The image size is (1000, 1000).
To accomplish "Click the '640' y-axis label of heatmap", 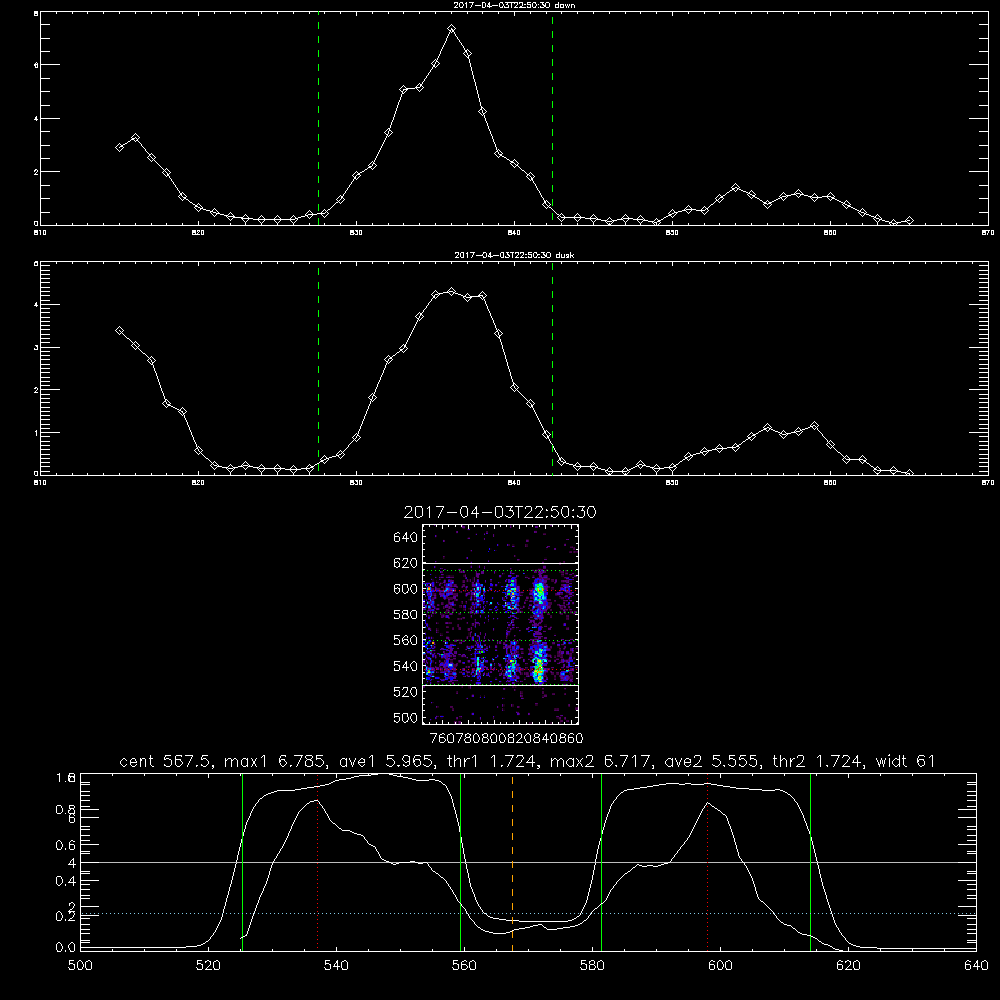I will [x=406, y=538].
